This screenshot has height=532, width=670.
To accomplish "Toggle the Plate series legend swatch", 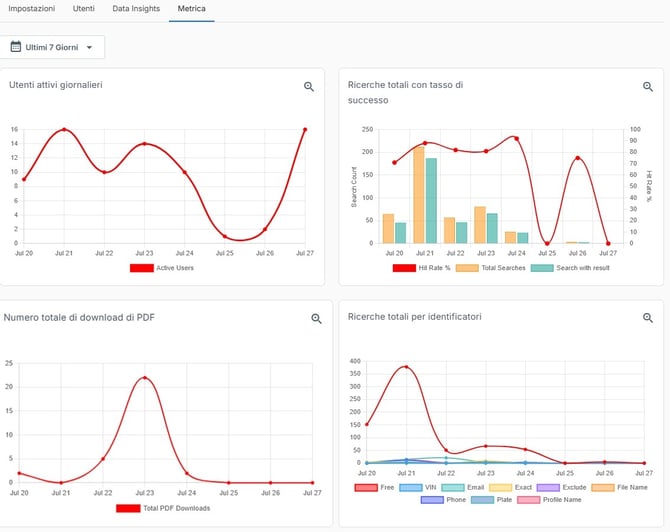I will pos(482,500).
